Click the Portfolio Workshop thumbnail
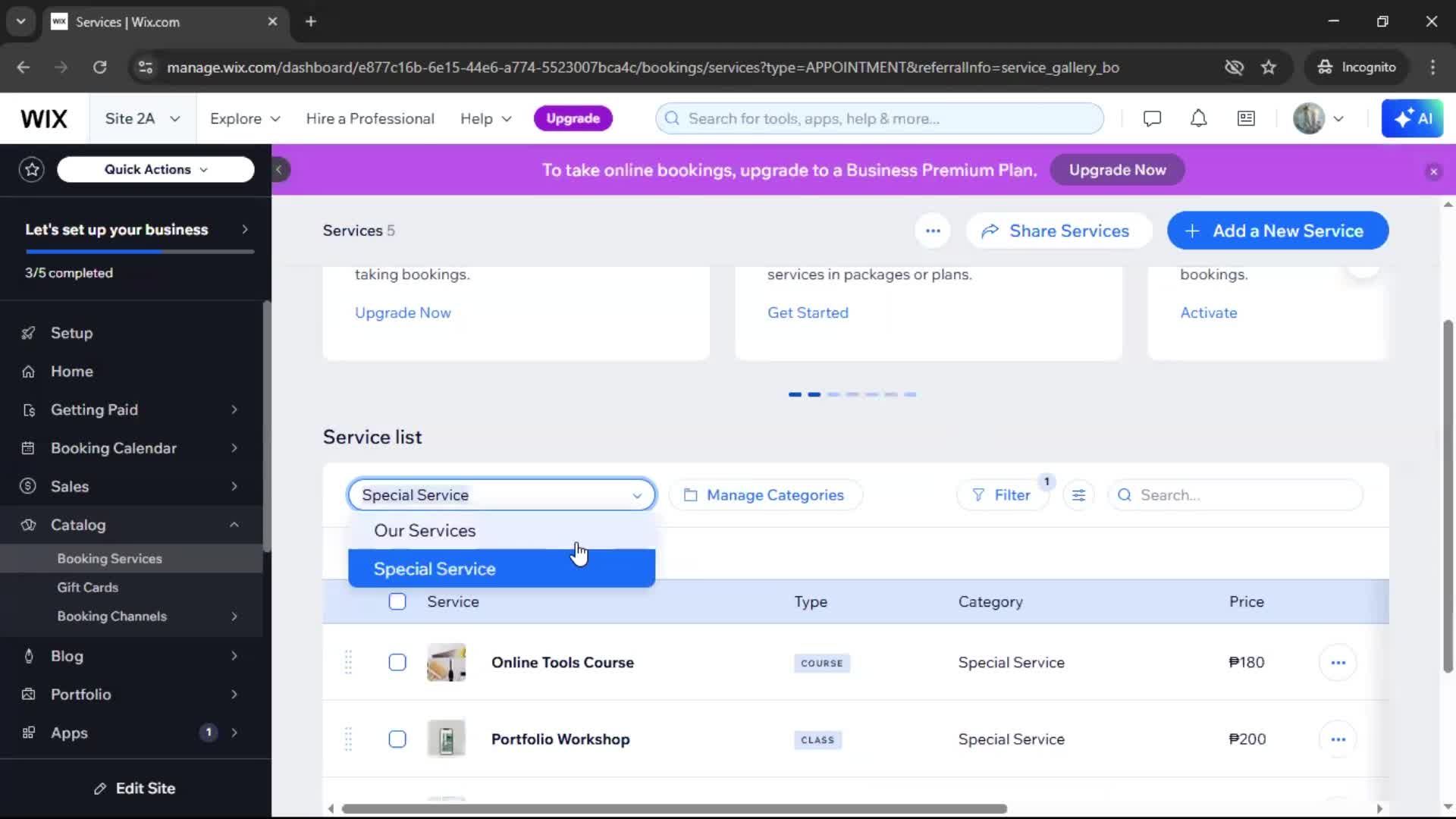This screenshot has width=1456, height=819. [447, 739]
